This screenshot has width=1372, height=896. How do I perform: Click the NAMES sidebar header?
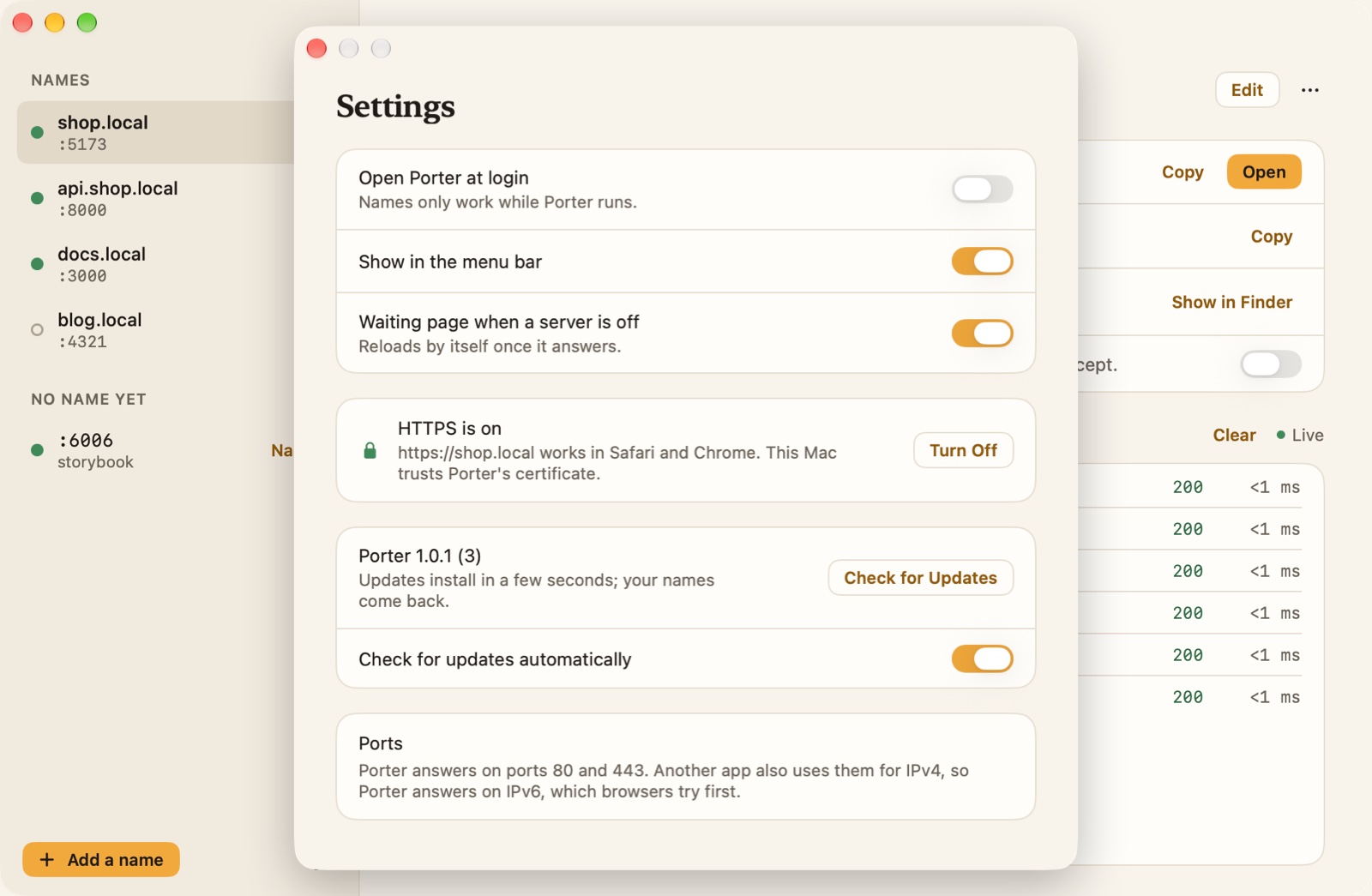[x=60, y=80]
